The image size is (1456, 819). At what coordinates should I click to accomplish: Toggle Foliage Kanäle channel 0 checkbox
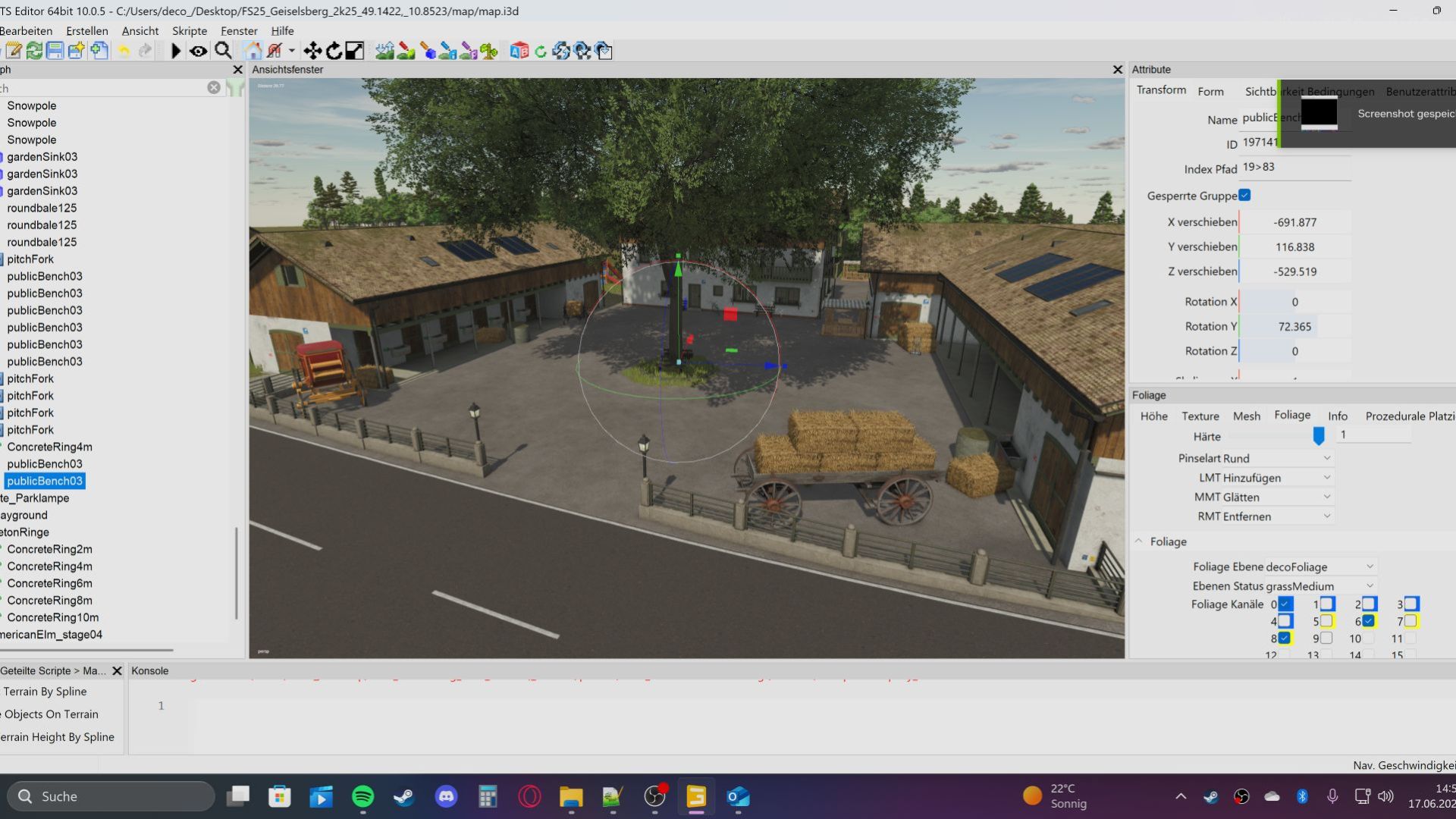[x=1285, y=604]
